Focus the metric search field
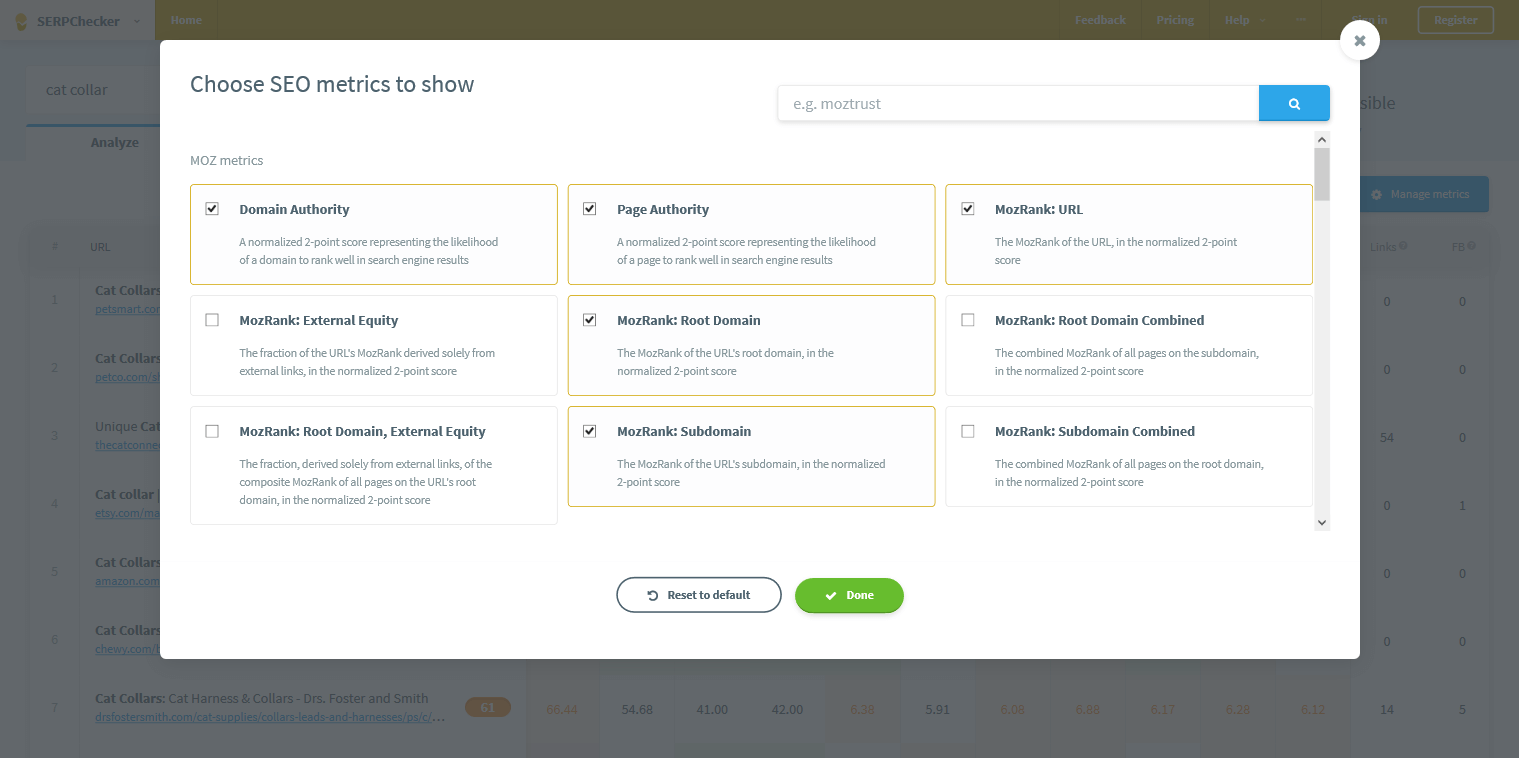The height and width of the screenshot is (758, 1519). tap(1018, 103)
